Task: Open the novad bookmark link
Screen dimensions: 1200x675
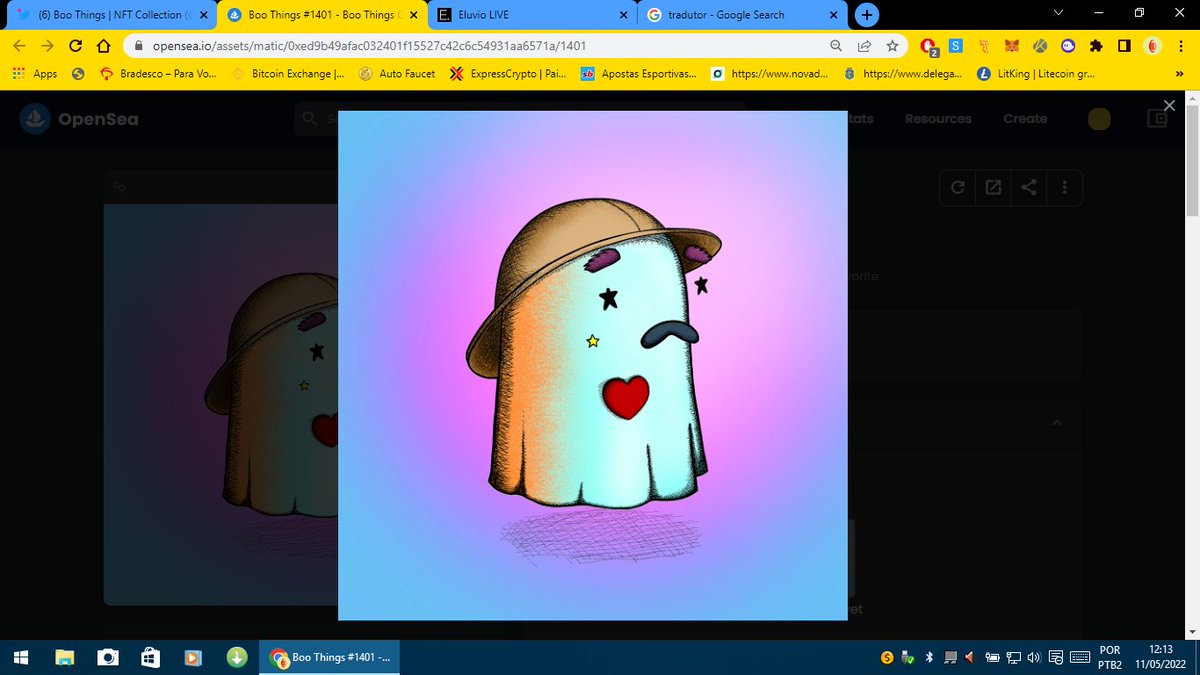Action: coord(768,74)
